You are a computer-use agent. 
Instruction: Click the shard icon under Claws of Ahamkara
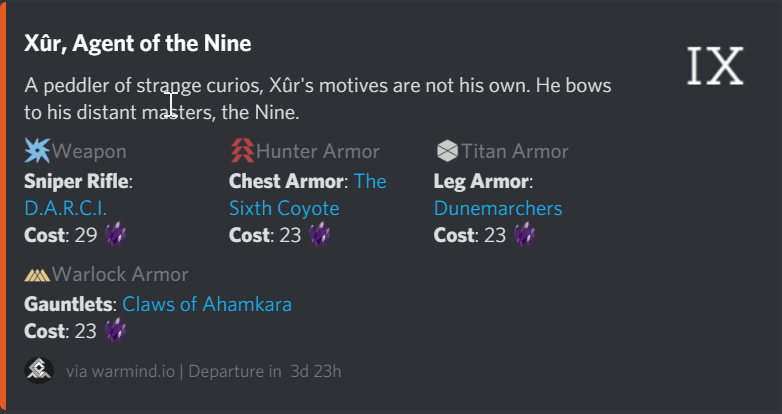coord(116,331)
